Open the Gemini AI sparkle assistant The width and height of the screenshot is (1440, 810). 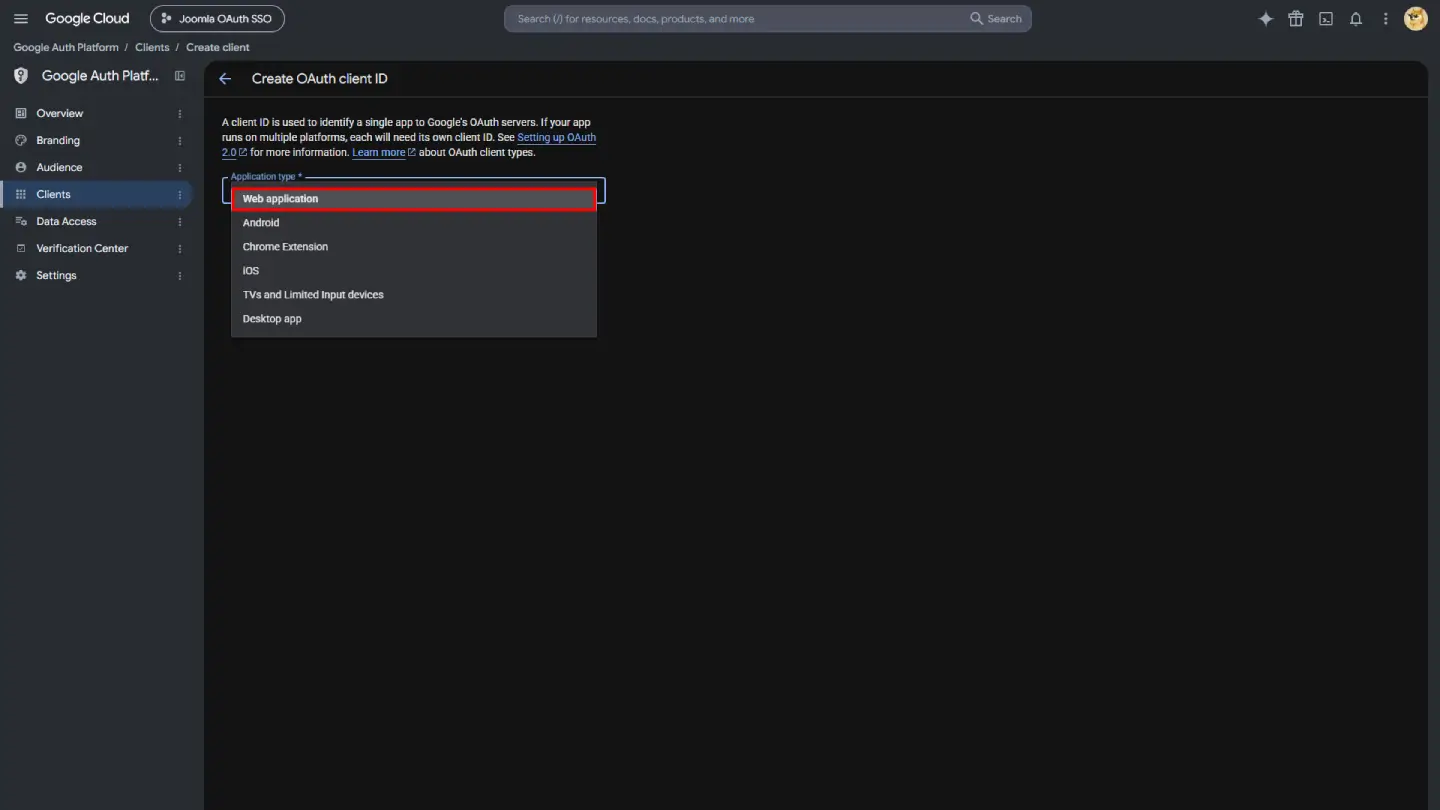tap(1266, 19)
